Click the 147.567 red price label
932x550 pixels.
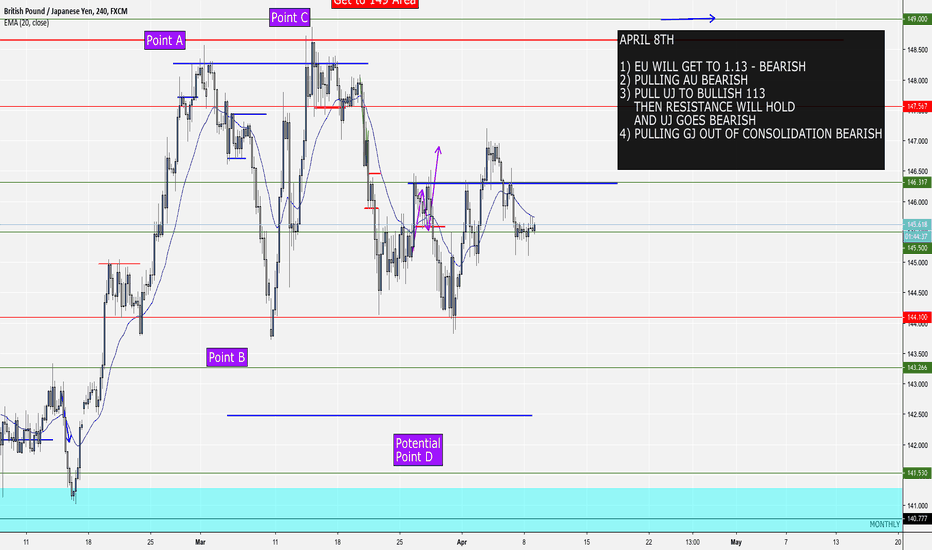pos(917,106)
